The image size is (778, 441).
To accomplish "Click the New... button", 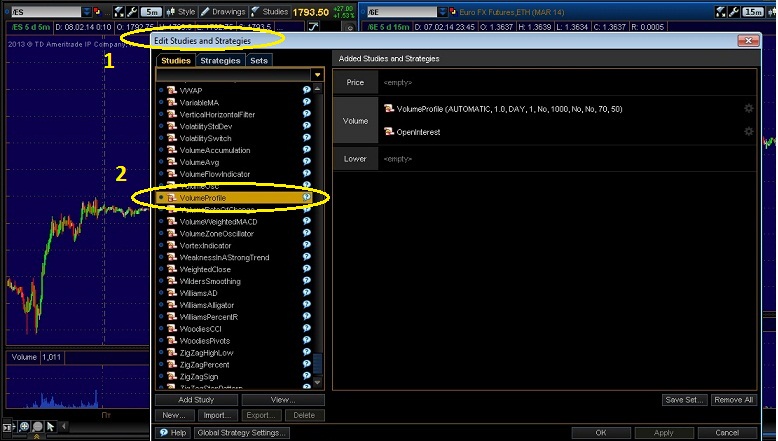I will point(174,415).
